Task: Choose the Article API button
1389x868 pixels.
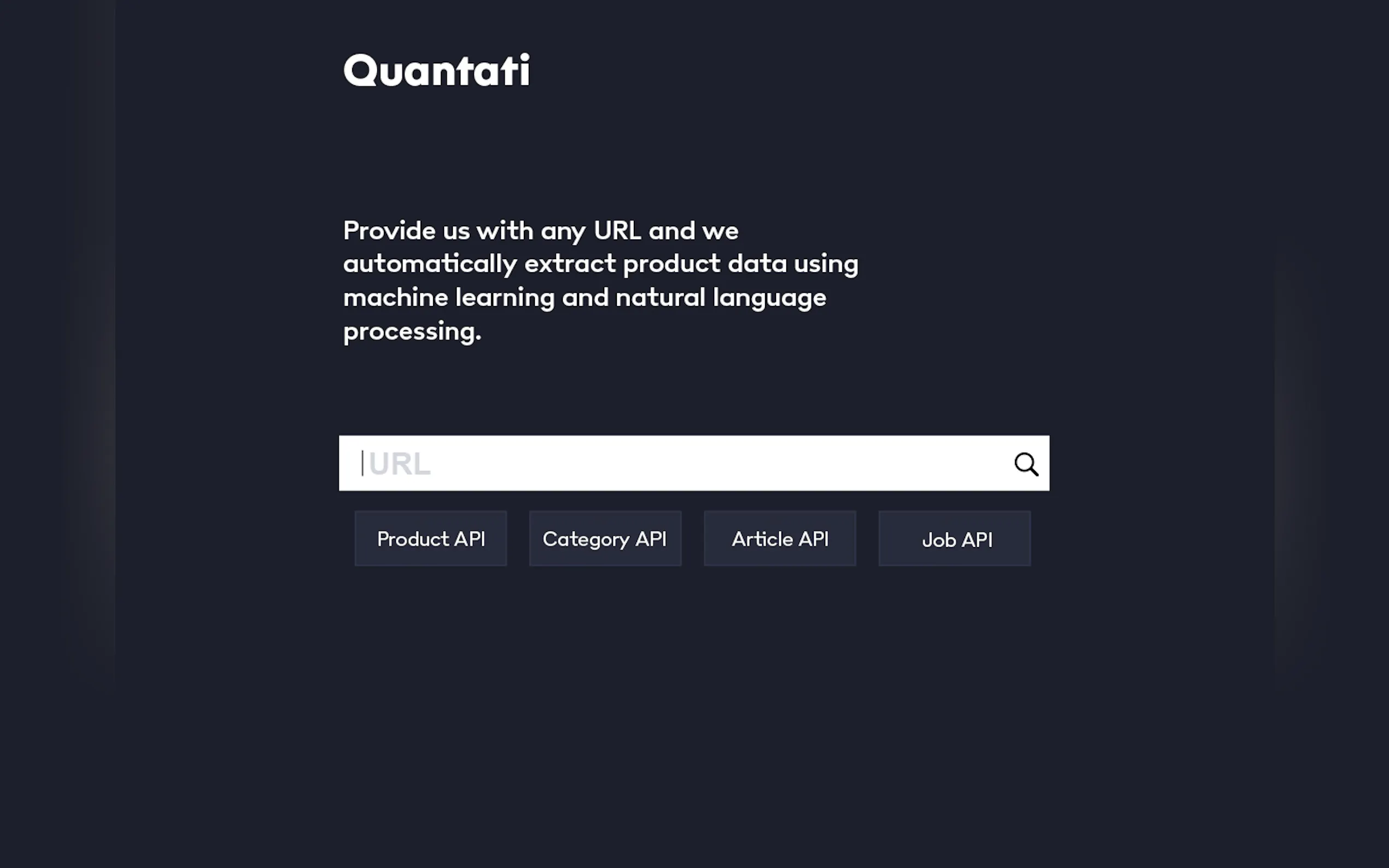Action: pyautogui.click(x=780, y=538)
